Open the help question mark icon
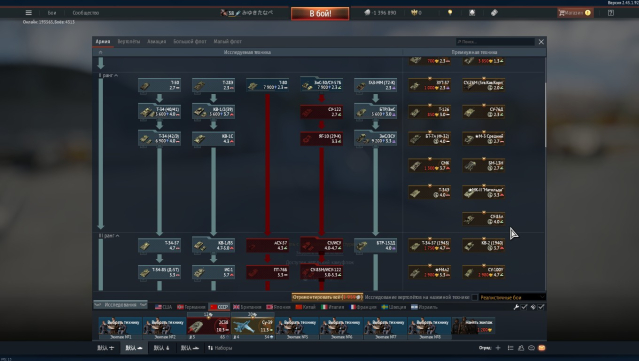The height and width of the screenshot is (361, 639). pos(610,13)
